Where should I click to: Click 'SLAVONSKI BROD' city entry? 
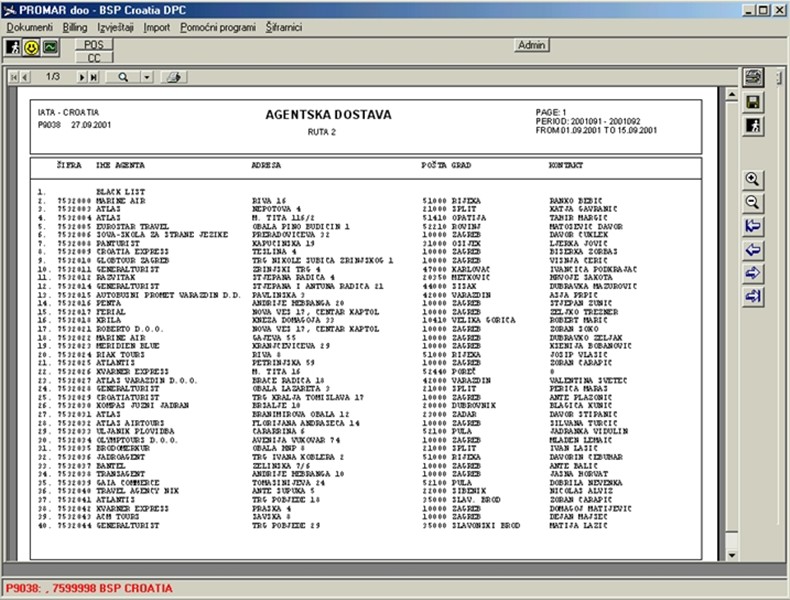click(x=486, y=525)
